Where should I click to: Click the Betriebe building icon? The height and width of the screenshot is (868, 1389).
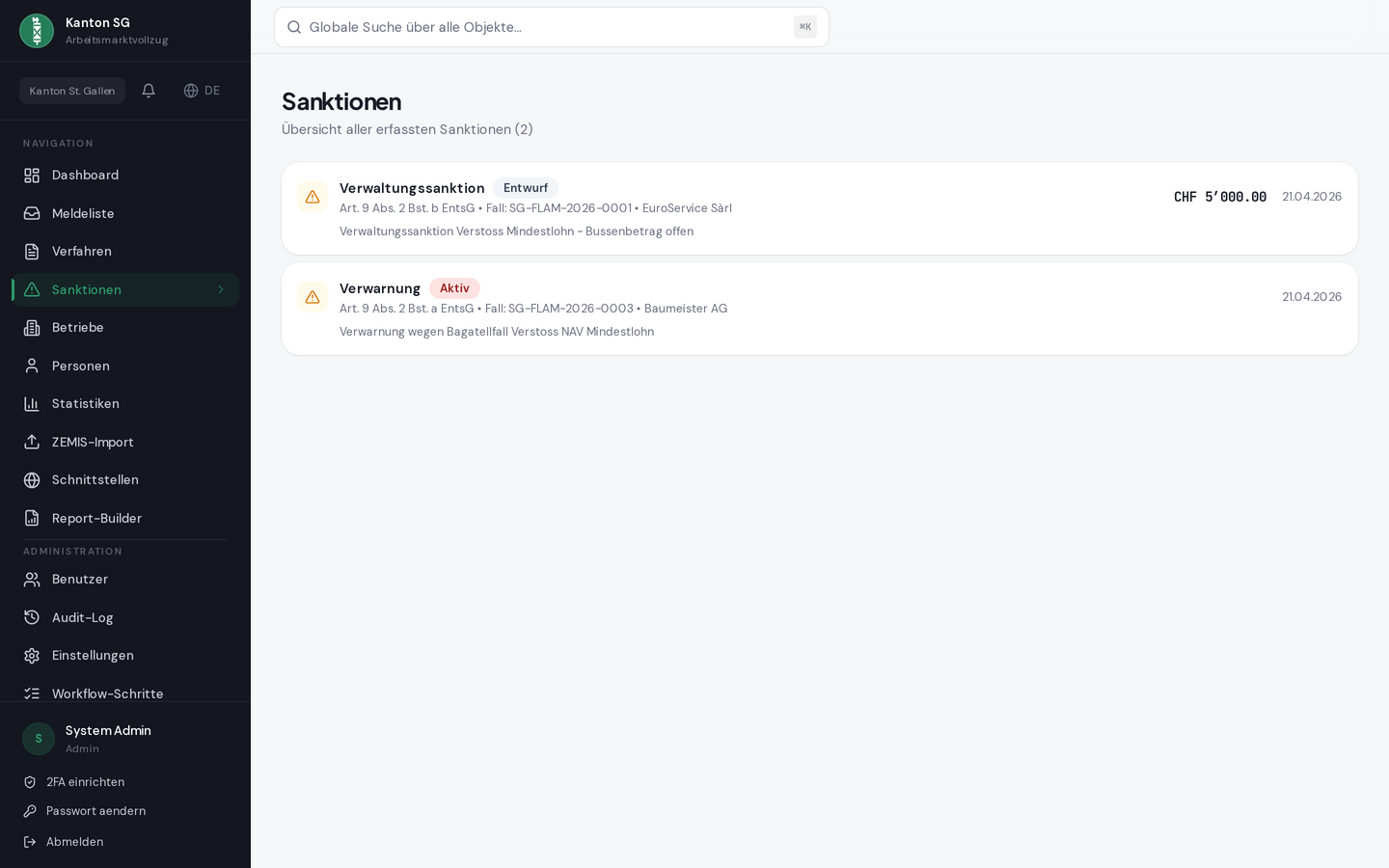(x=32, y=328)
